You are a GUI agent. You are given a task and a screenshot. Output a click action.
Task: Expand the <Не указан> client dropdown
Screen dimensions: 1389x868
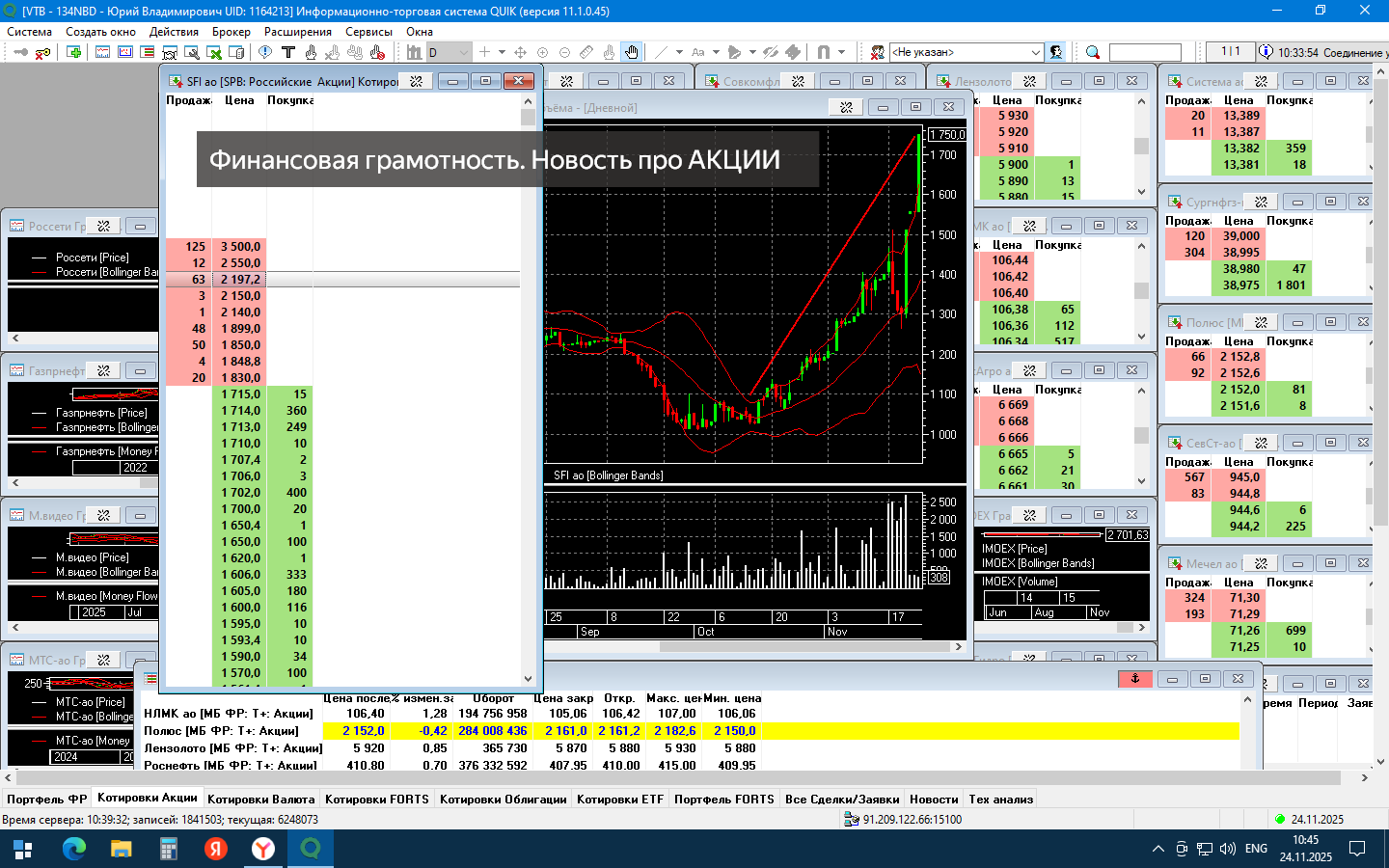[x=1035, y=52]
